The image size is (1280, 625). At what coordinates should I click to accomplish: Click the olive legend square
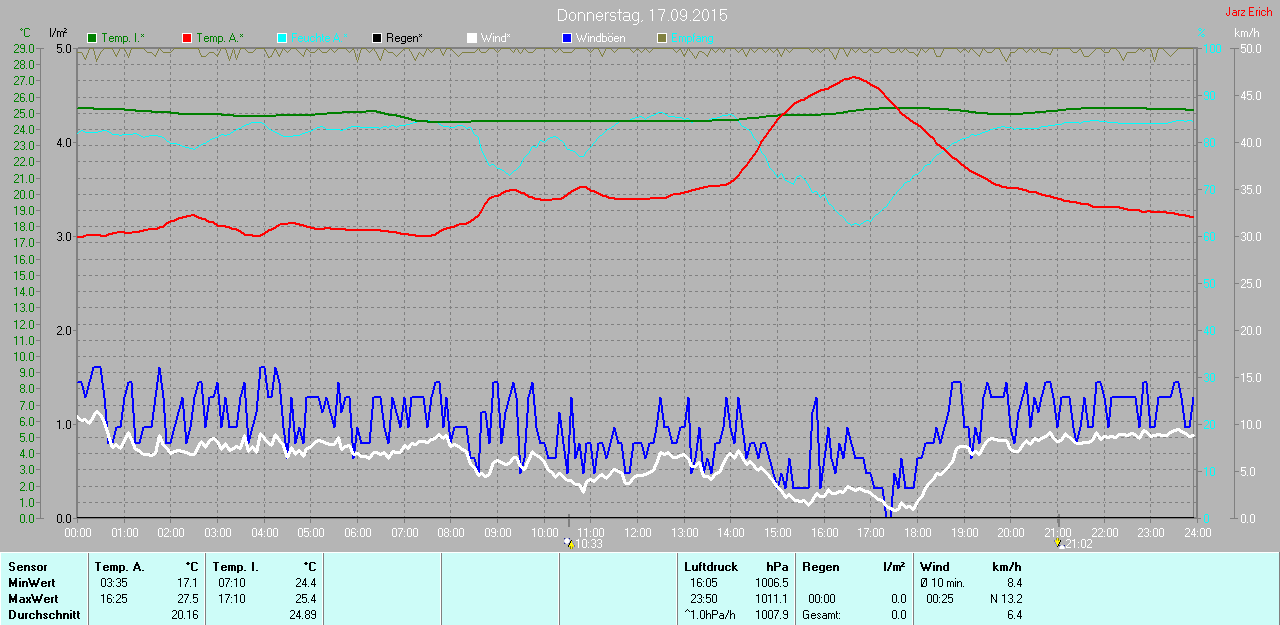click(661, 38)
